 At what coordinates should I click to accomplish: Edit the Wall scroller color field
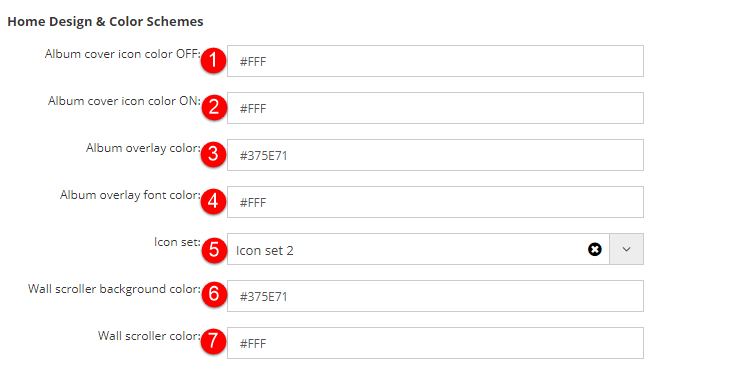[435, 343]
